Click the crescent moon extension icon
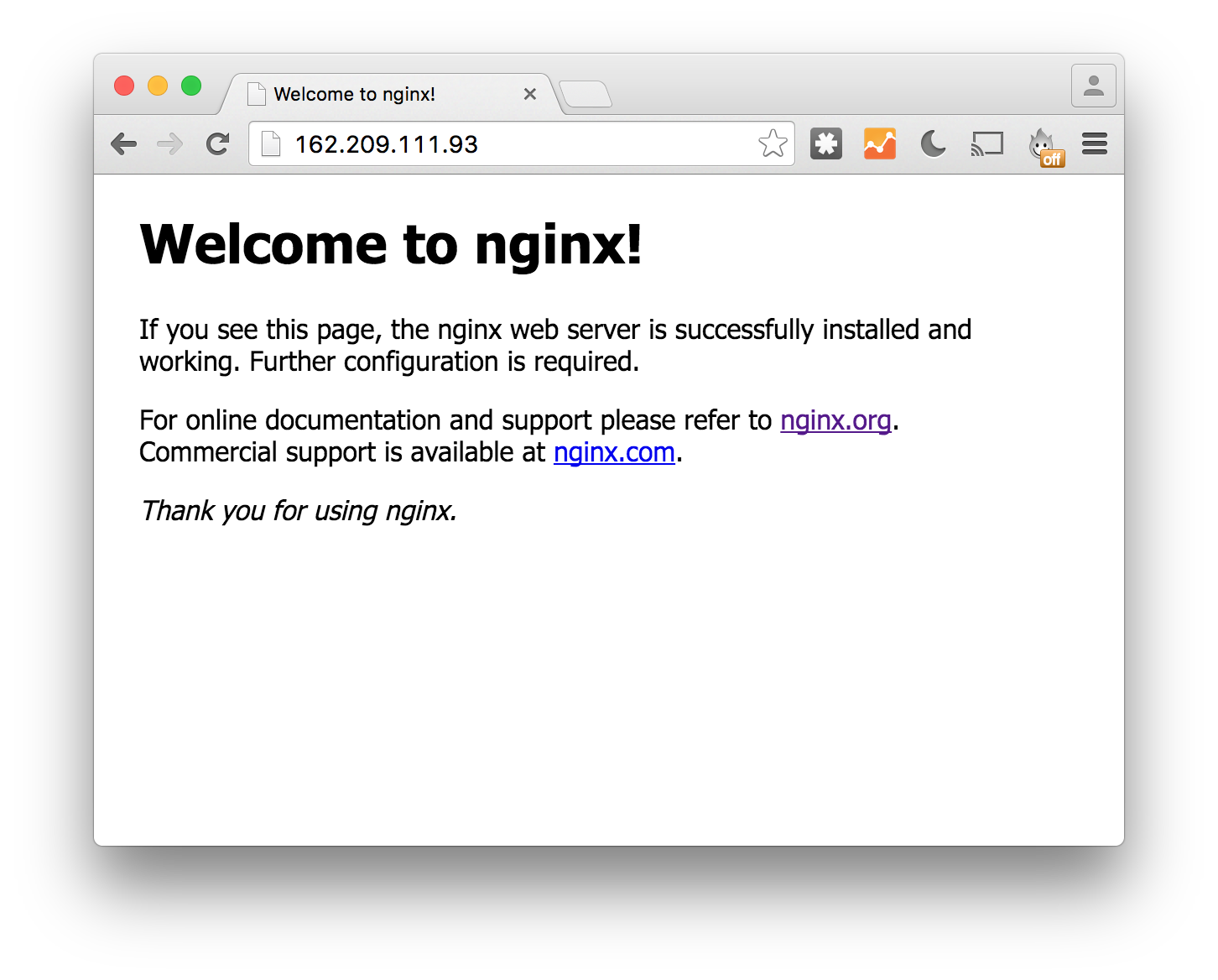The image size is (1218, 980). 933,143
